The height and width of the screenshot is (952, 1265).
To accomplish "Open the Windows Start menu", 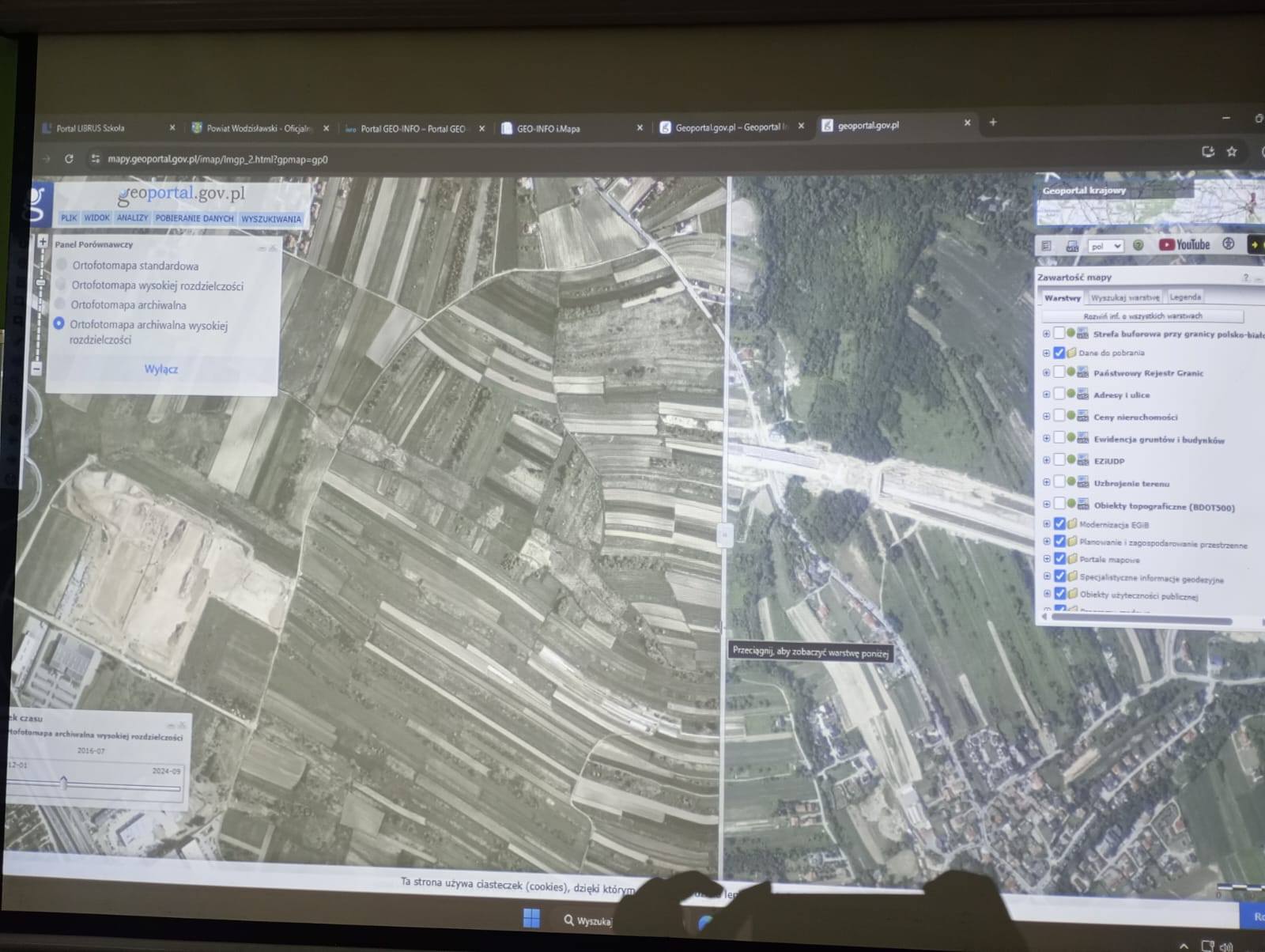I will coord(531,918).
